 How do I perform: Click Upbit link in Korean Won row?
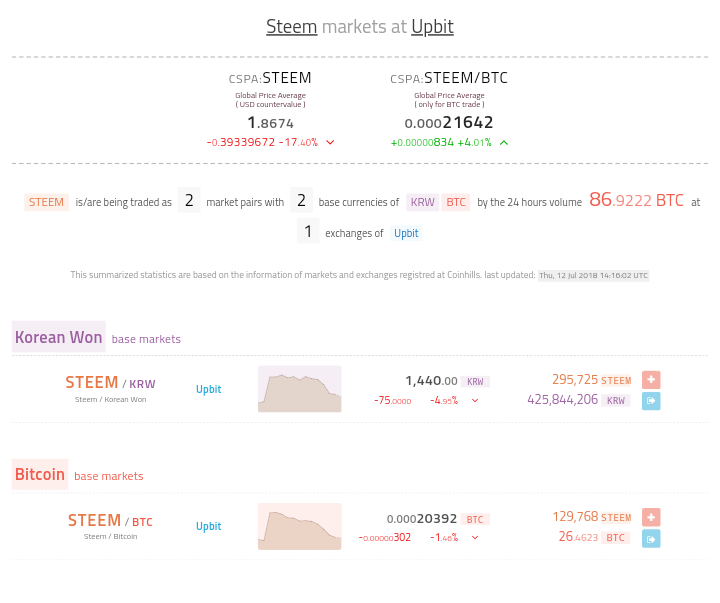coord(208,389)
